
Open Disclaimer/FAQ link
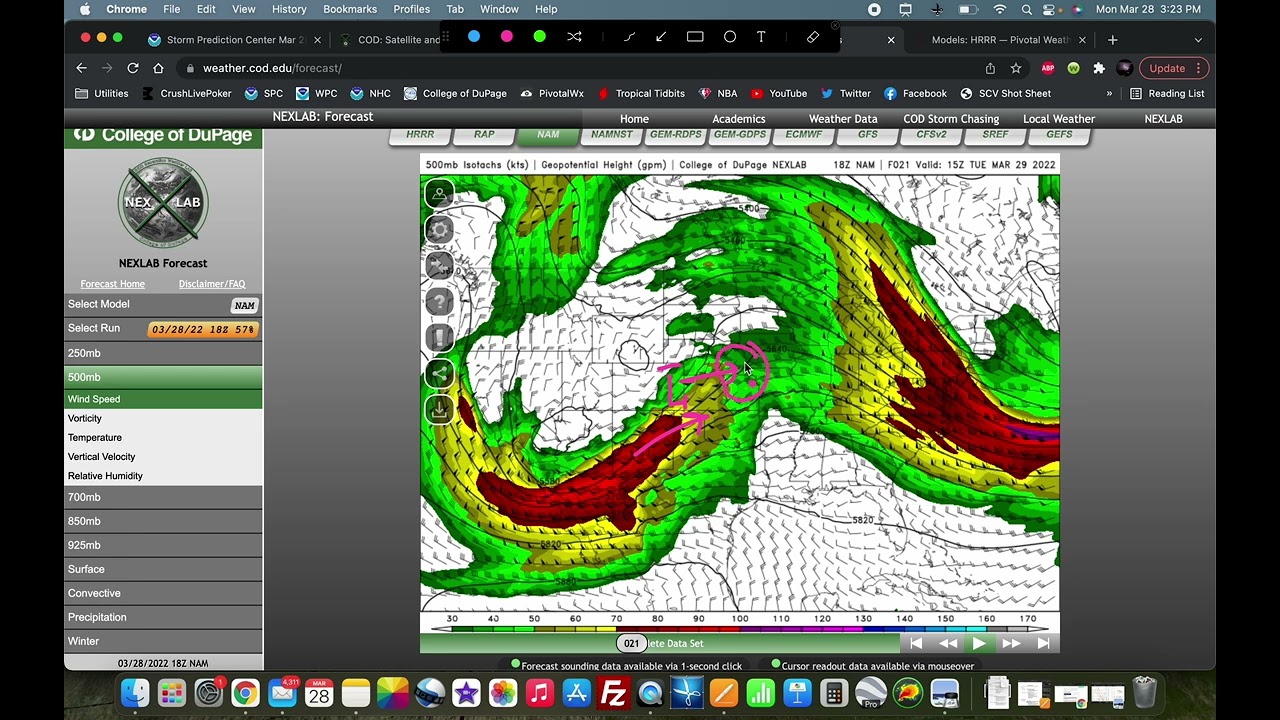[212, 284]
